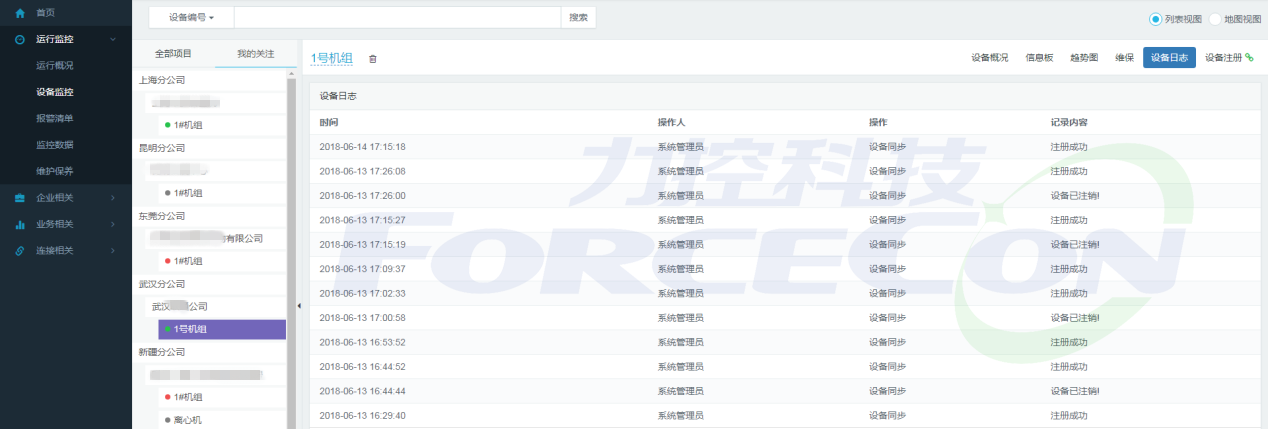Open the 设备概况 view

[989, 58]
